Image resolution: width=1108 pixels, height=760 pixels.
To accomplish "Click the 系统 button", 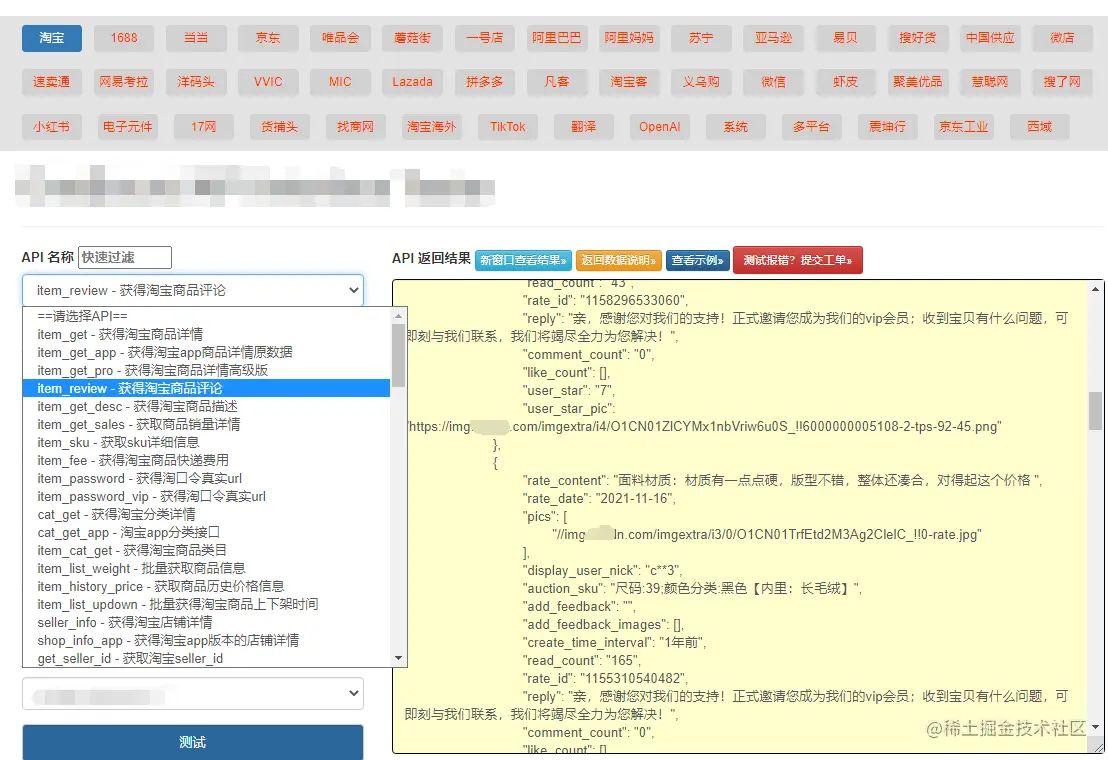I will coord(736,127).
